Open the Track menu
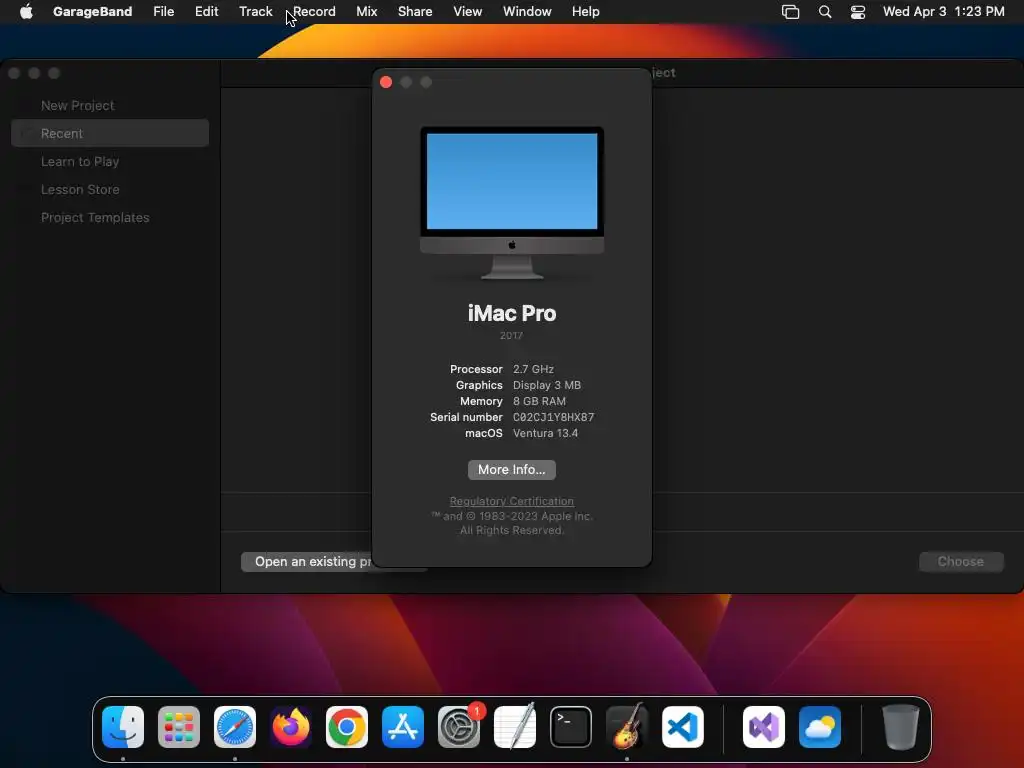Image resolution: width=1024 pixels, height=768 pixels. tap(255, 11)
